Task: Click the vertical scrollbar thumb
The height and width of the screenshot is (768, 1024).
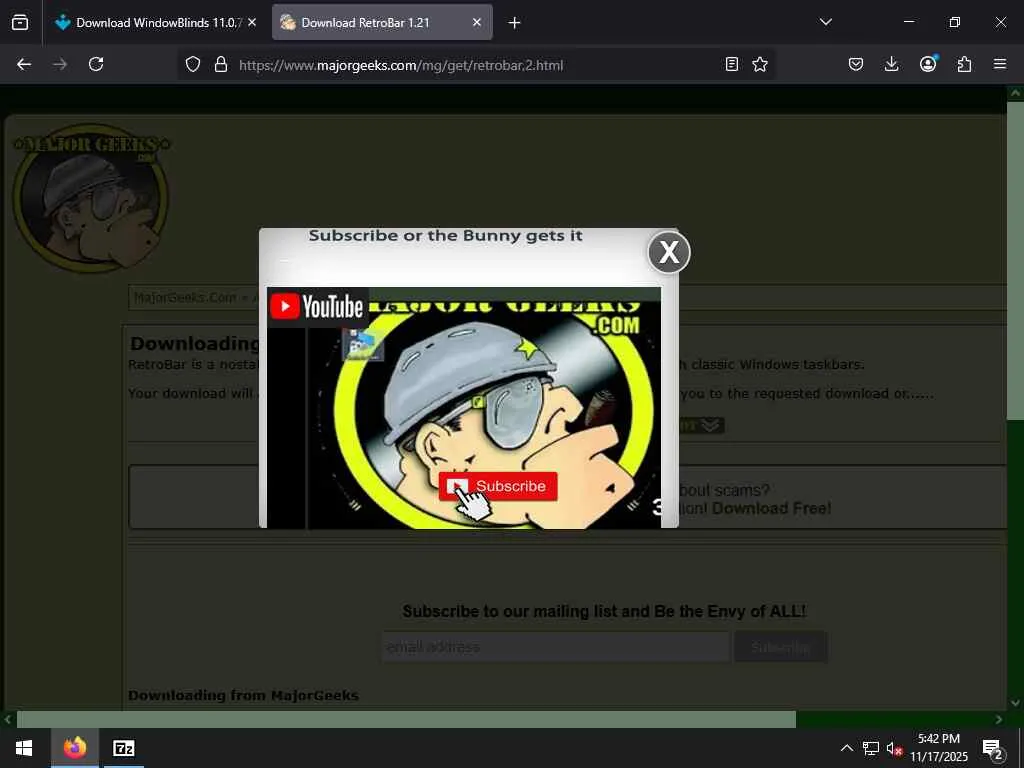Action: [x=1015, y=261]
